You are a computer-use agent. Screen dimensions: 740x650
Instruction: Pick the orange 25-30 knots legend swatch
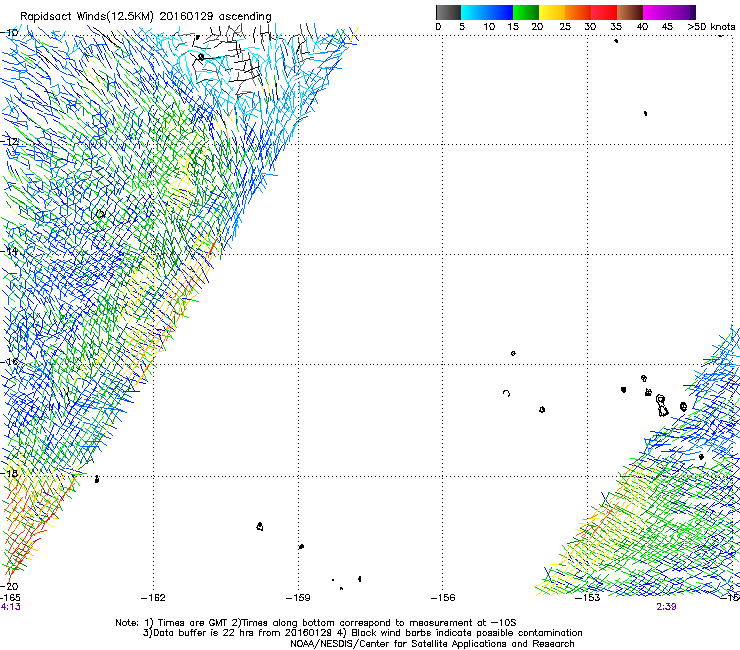(x=578, y=12)
